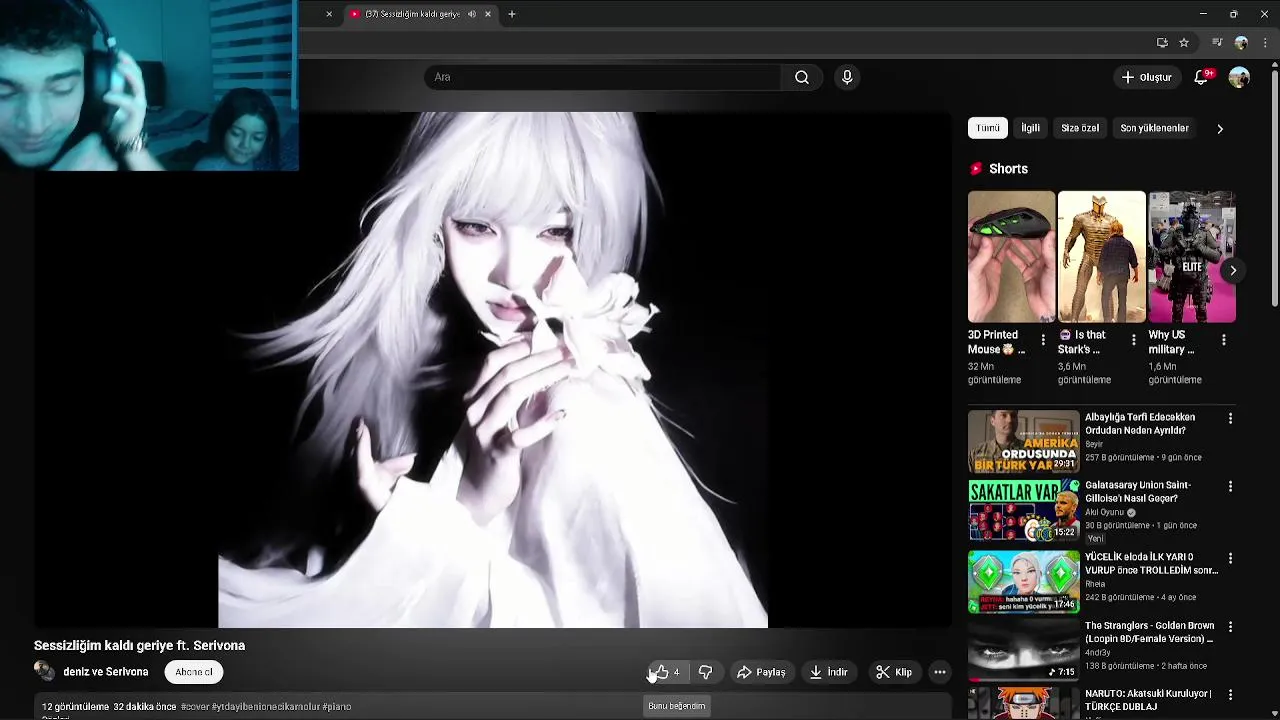Click the Ara search field

click(603, 77)
